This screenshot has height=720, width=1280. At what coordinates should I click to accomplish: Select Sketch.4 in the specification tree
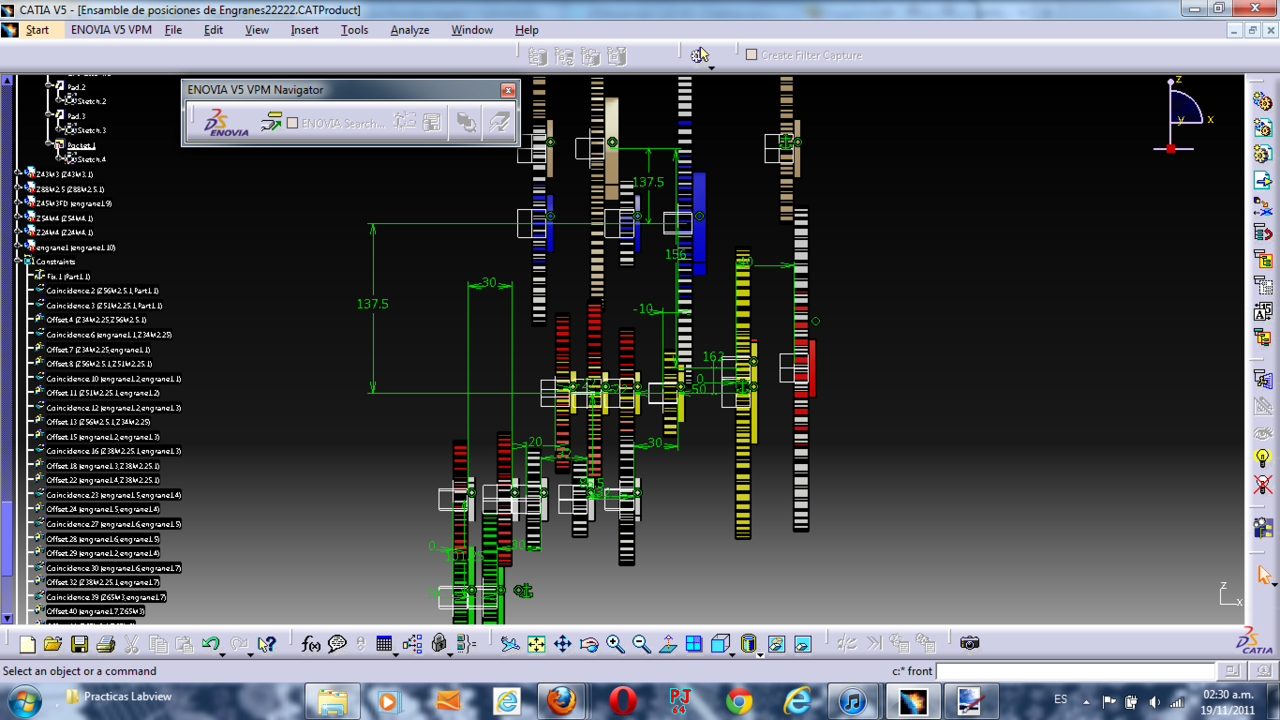click(91, 159)
